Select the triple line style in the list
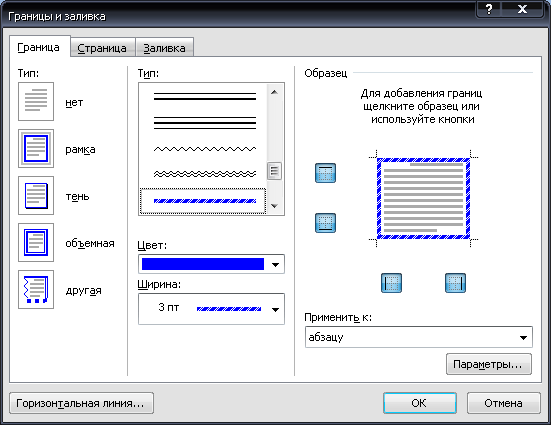Viewport: 551px width, 425px height. point(205,123)
